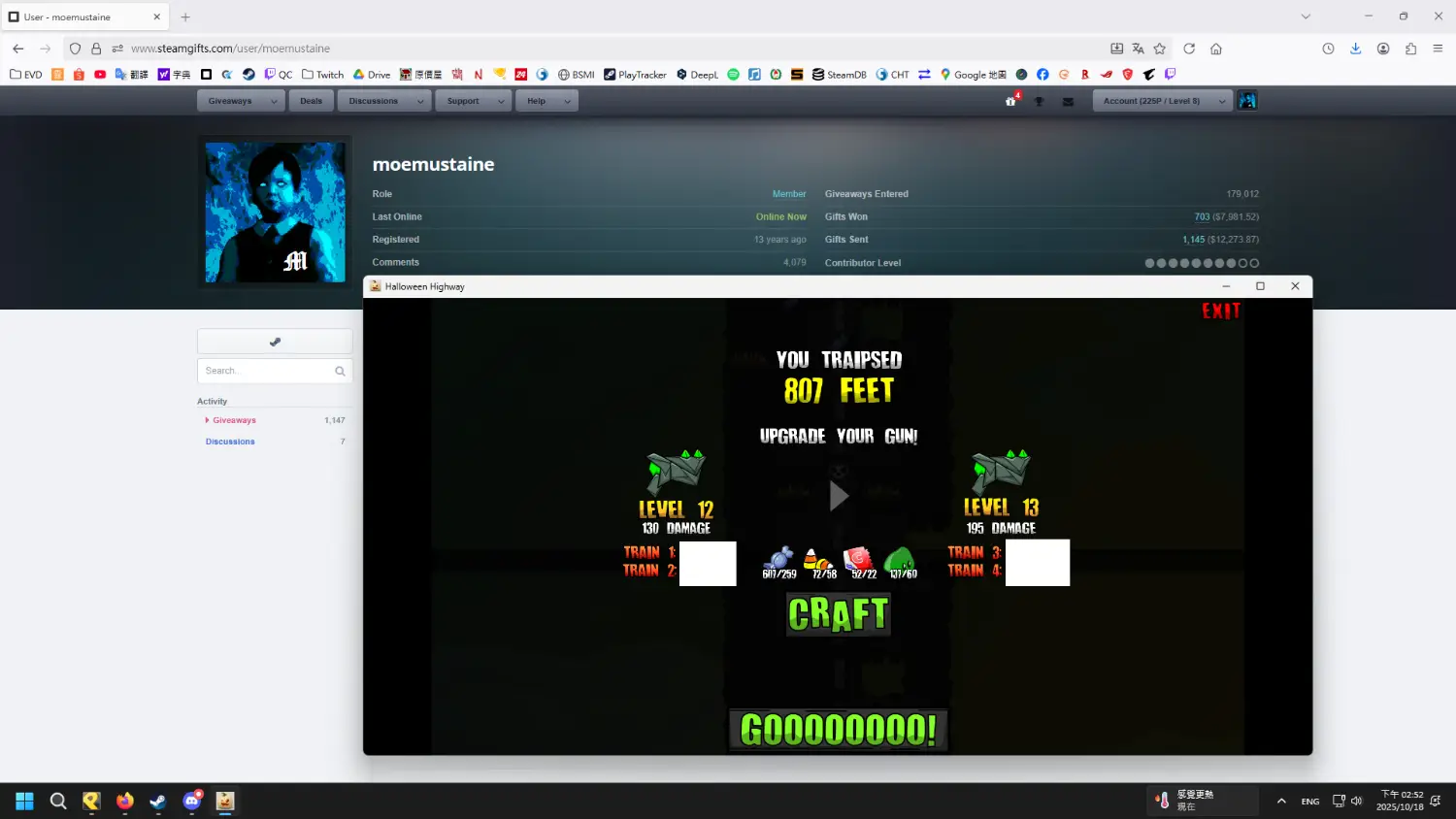Image resolution: width=1456 pixels, height=819 pixels.
Task: Open the Discussions activity link in sidebar
Action: pos(230,442)
